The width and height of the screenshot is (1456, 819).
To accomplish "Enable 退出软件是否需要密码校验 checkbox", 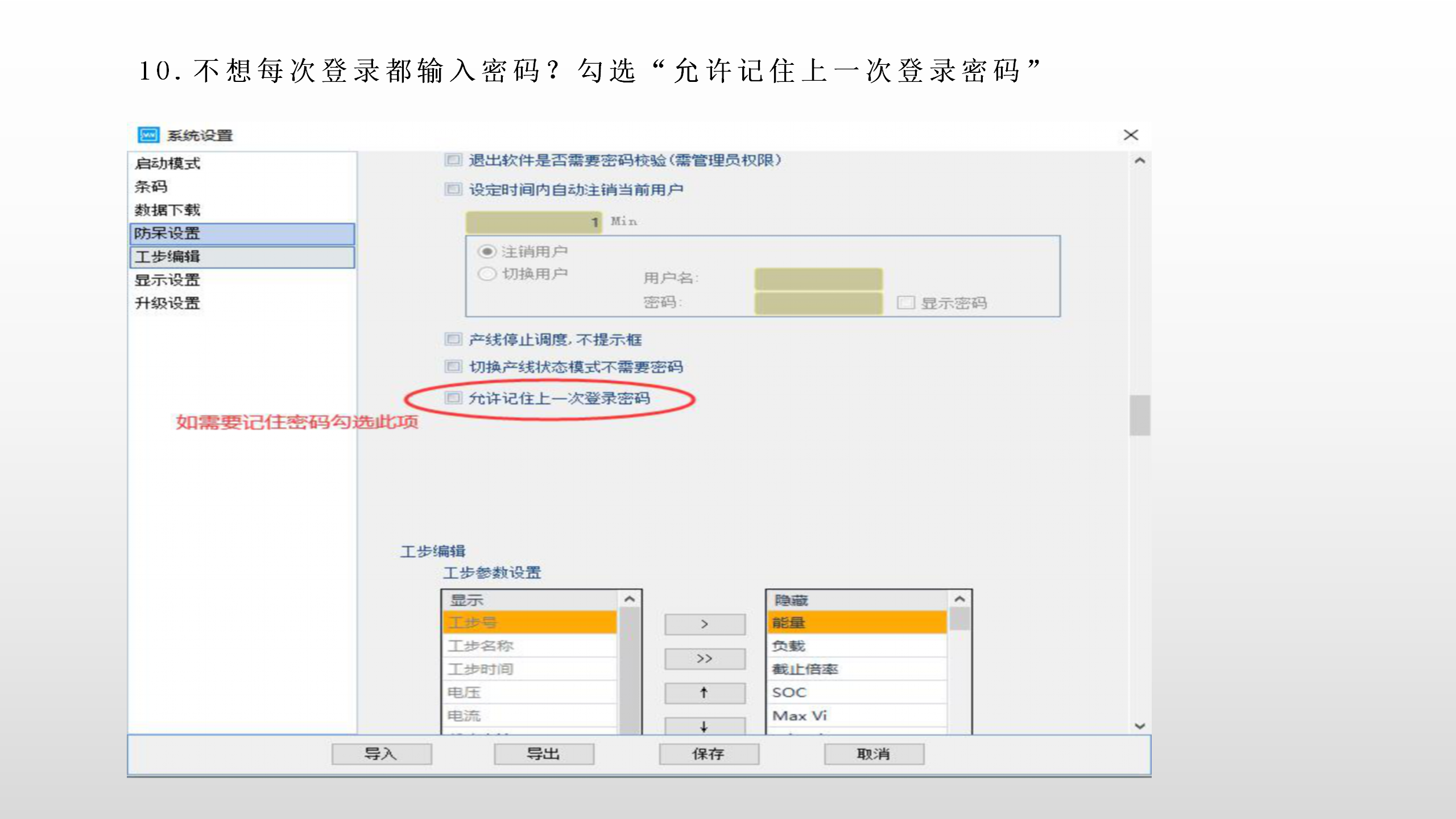I will [x=453, y=160].
